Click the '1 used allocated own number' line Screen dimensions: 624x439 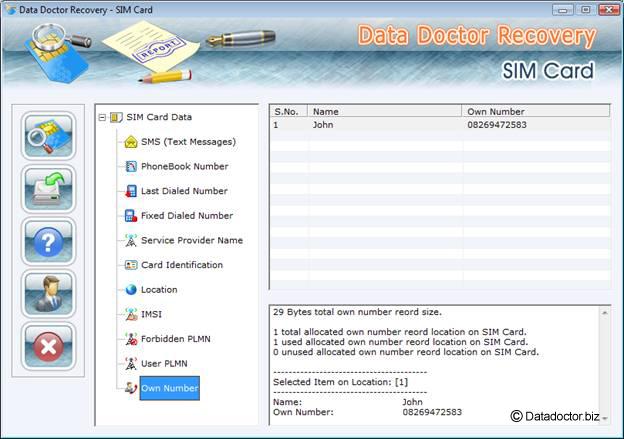click(x=400, y=342)
